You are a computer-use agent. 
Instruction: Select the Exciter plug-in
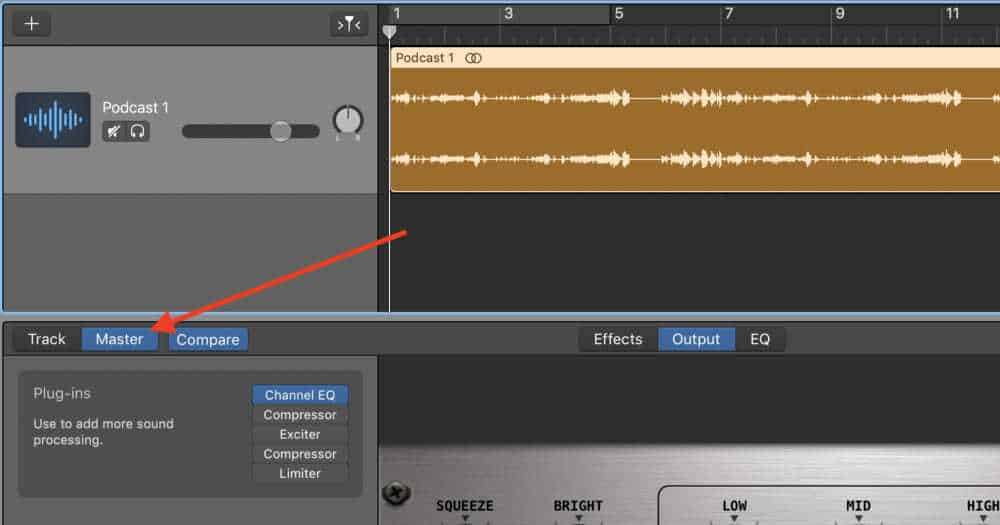(x=300, y=434)
